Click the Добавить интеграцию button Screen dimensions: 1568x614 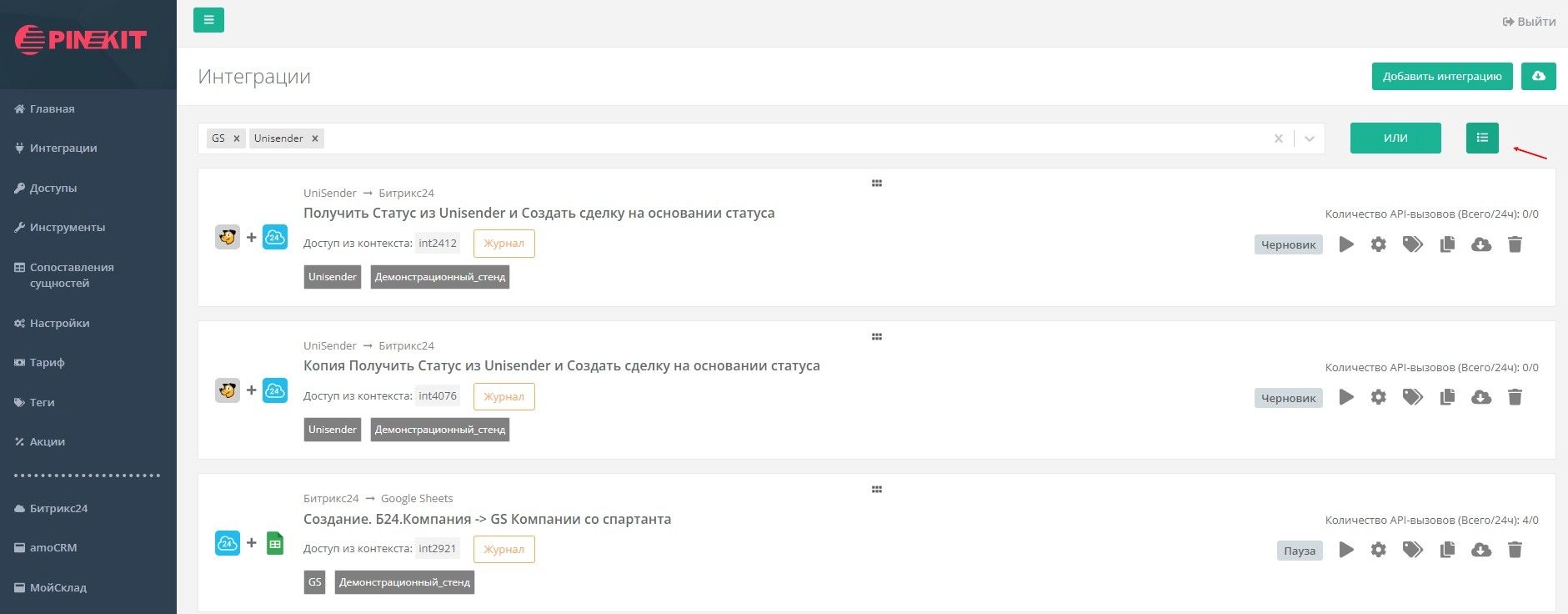point(1441,76)
